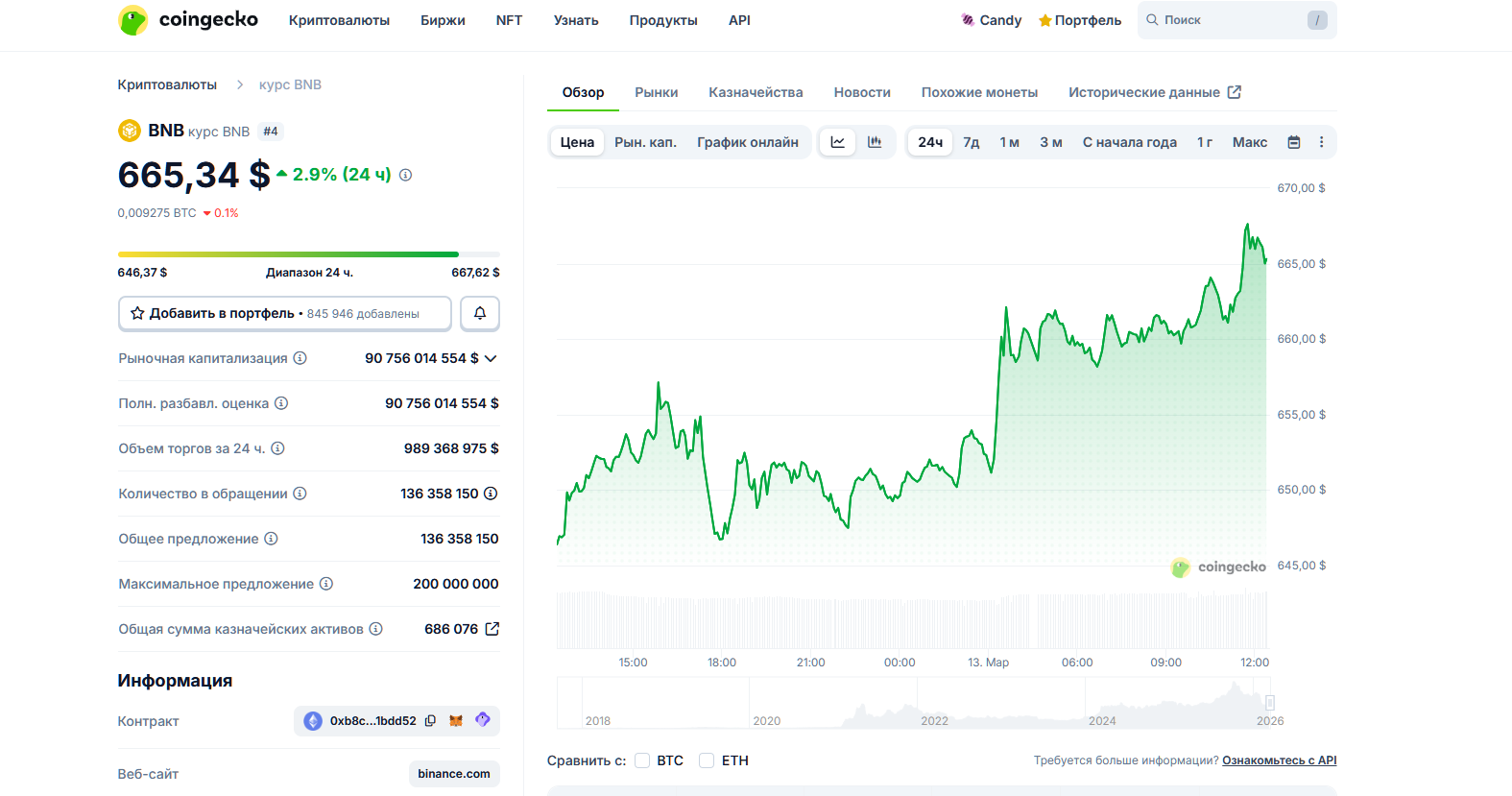Open treasury holdings external link icon
The height and width of the screenshot is (796, 1512).
pyautogui.click(x=492, y=629)
